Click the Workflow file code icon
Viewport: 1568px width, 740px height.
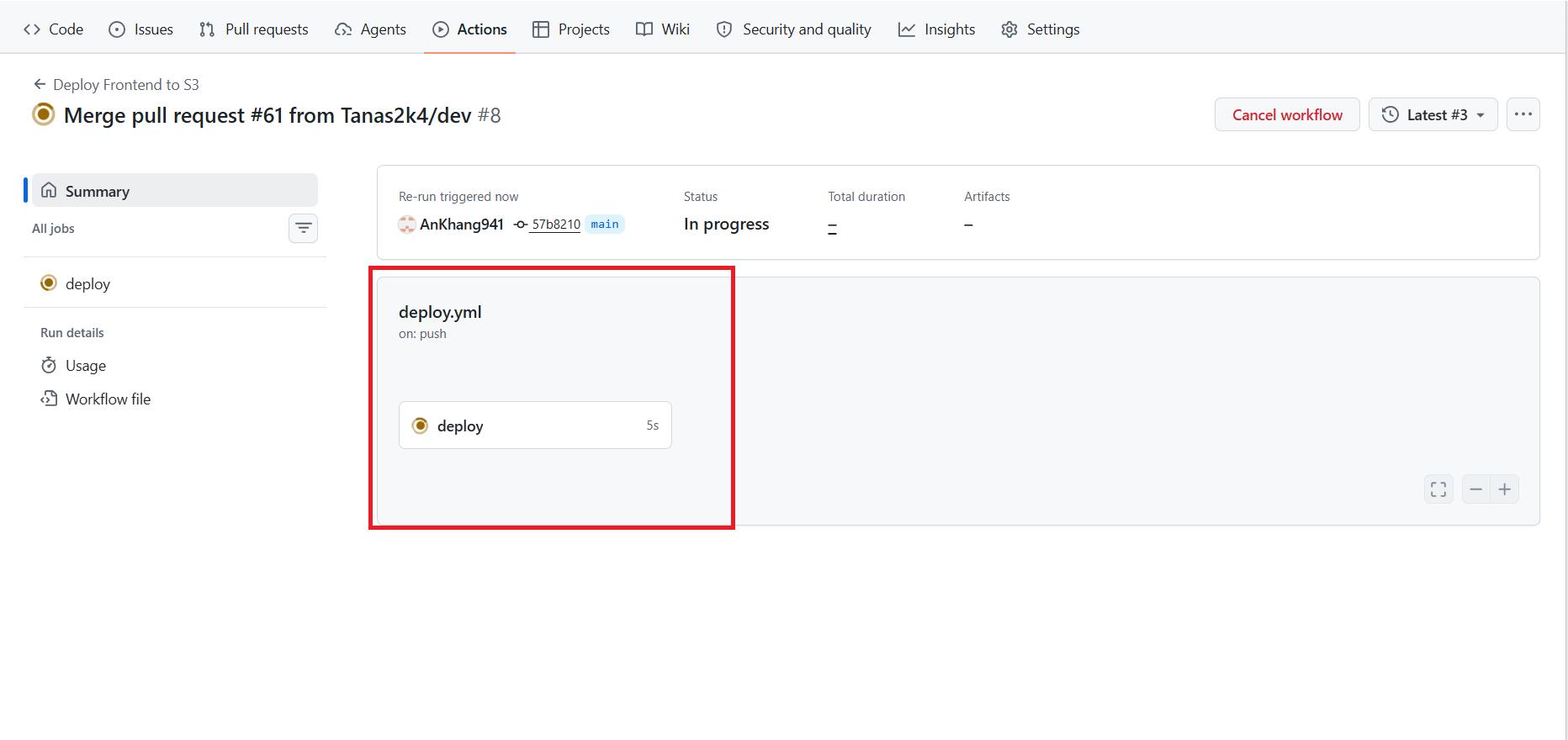pyautogui.click(x=49, y=399)
